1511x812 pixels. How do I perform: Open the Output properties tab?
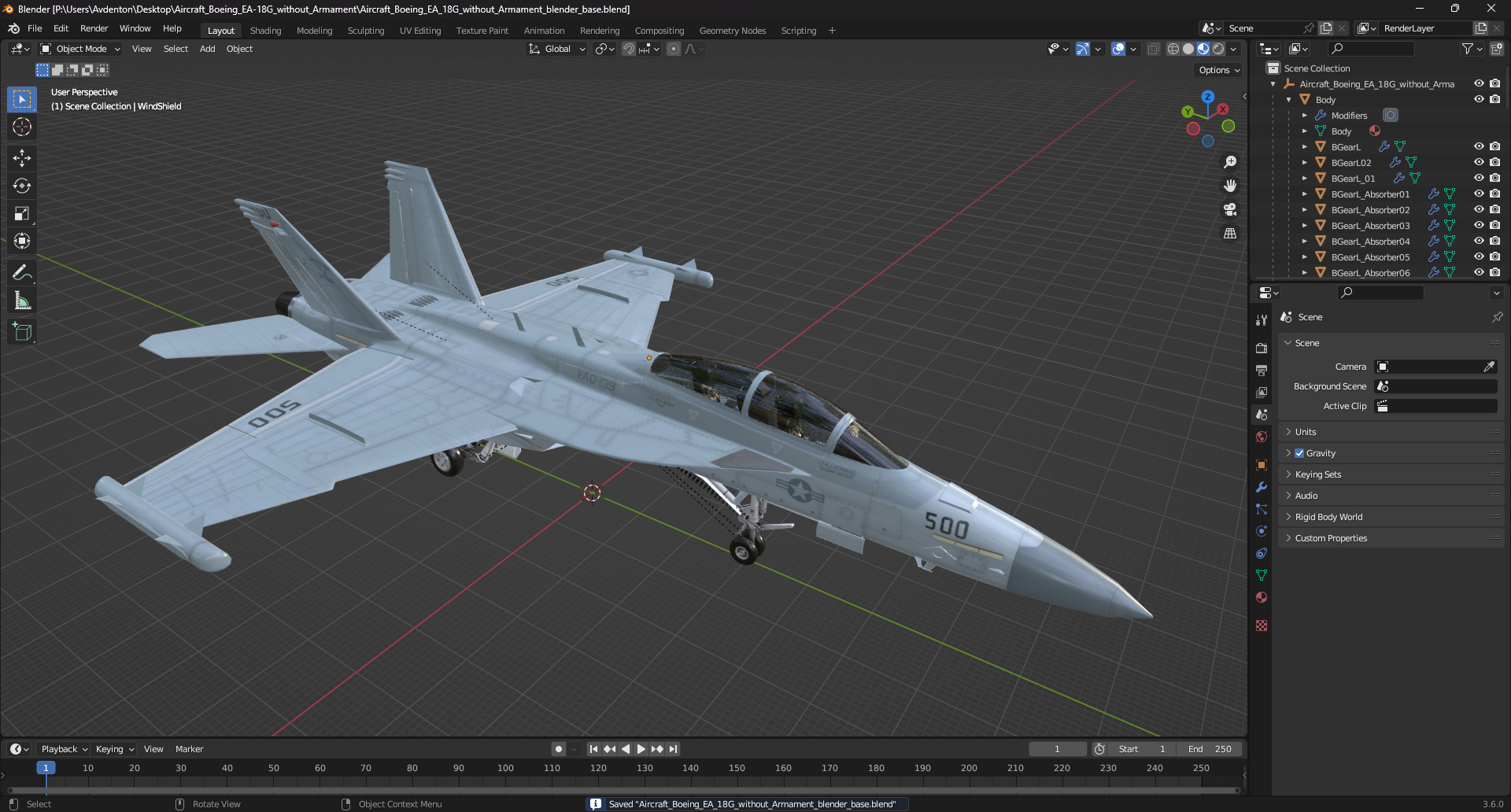pos(1262,370)
